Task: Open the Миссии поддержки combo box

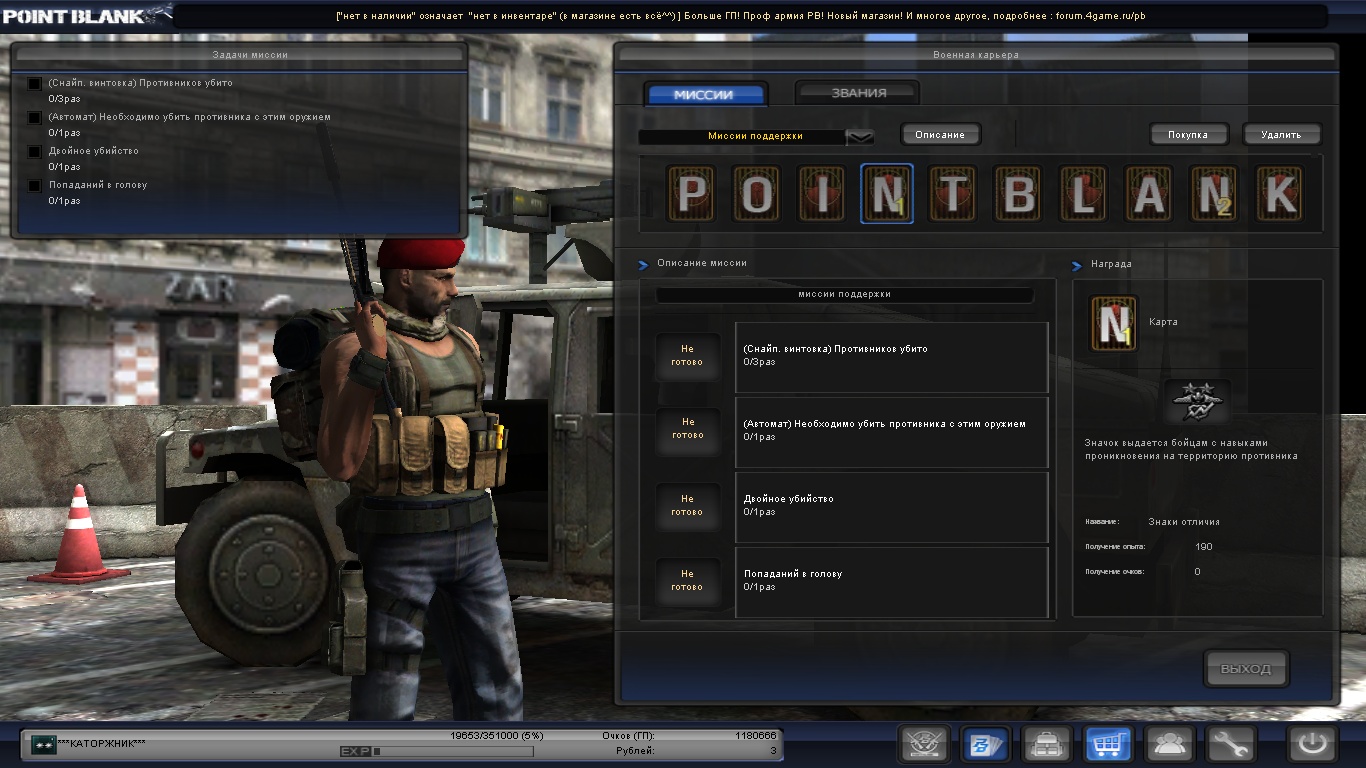Action: point(756,137)
